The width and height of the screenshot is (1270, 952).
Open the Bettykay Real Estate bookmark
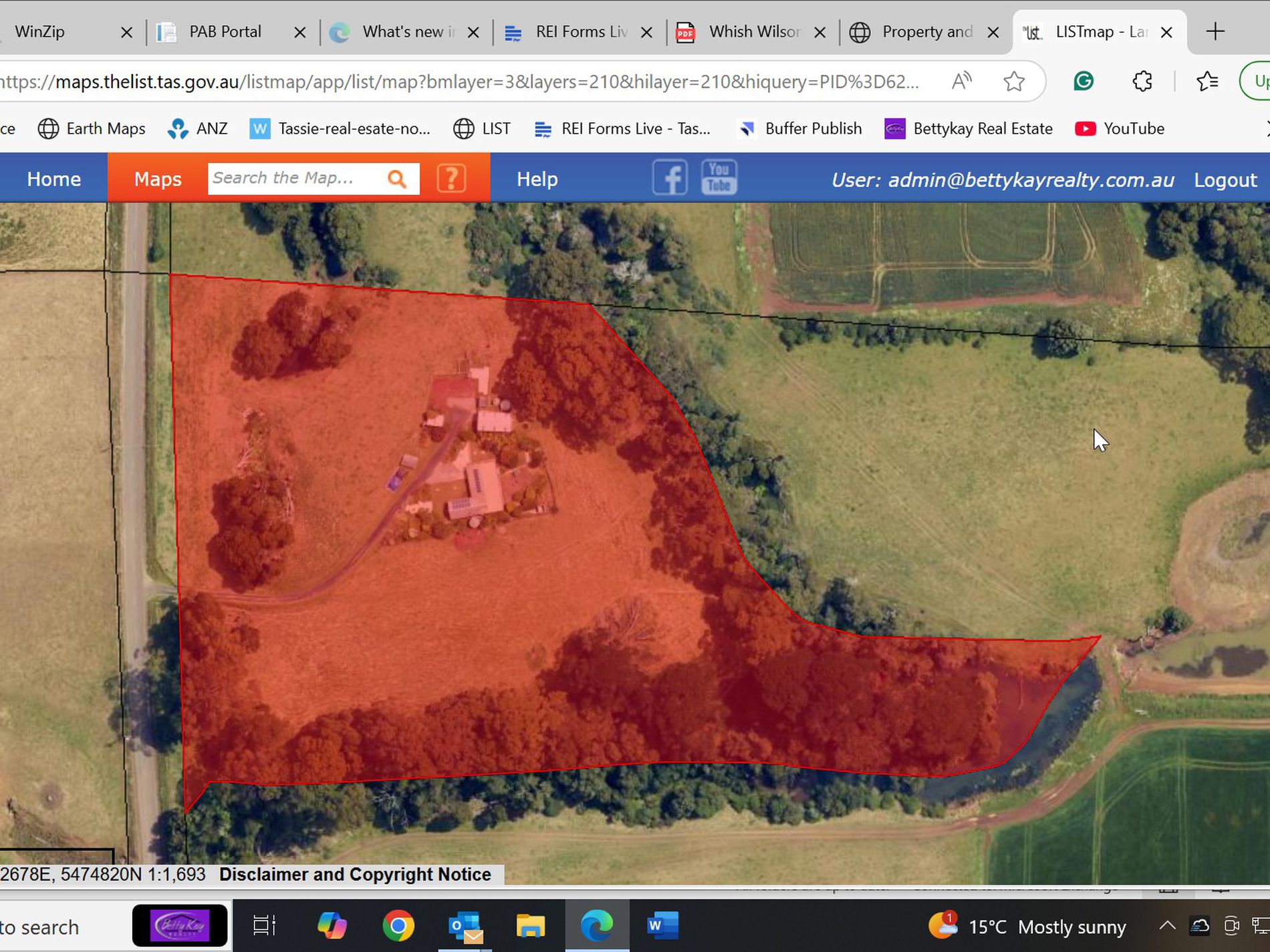point(969,128)
